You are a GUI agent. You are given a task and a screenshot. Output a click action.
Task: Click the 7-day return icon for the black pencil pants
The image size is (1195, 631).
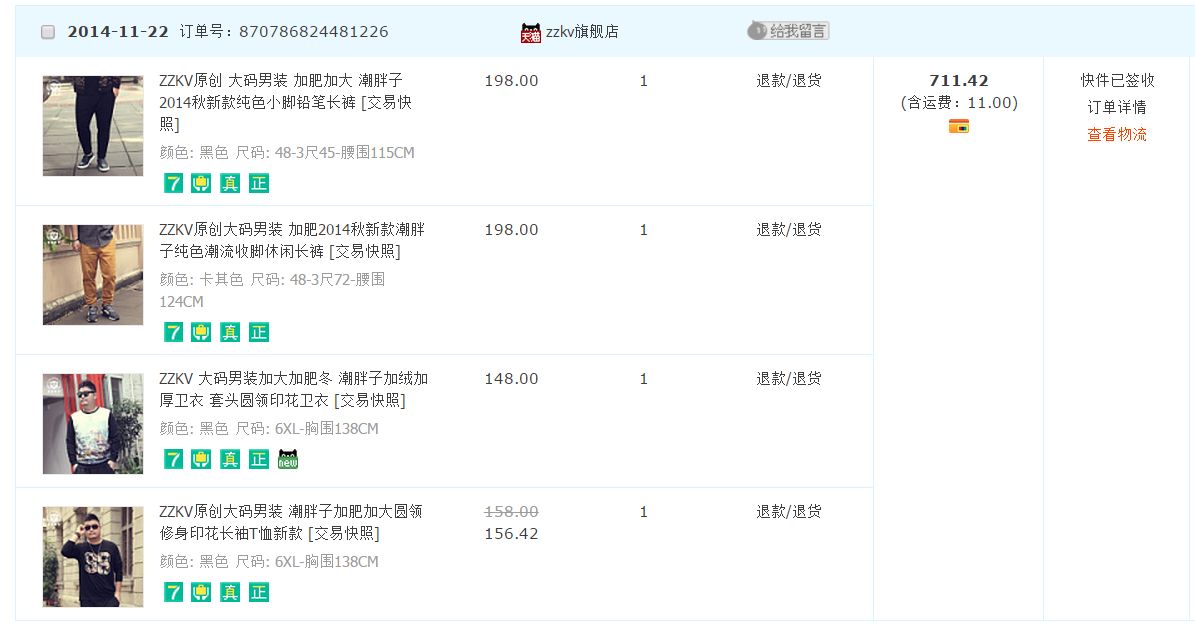point(173,183)
